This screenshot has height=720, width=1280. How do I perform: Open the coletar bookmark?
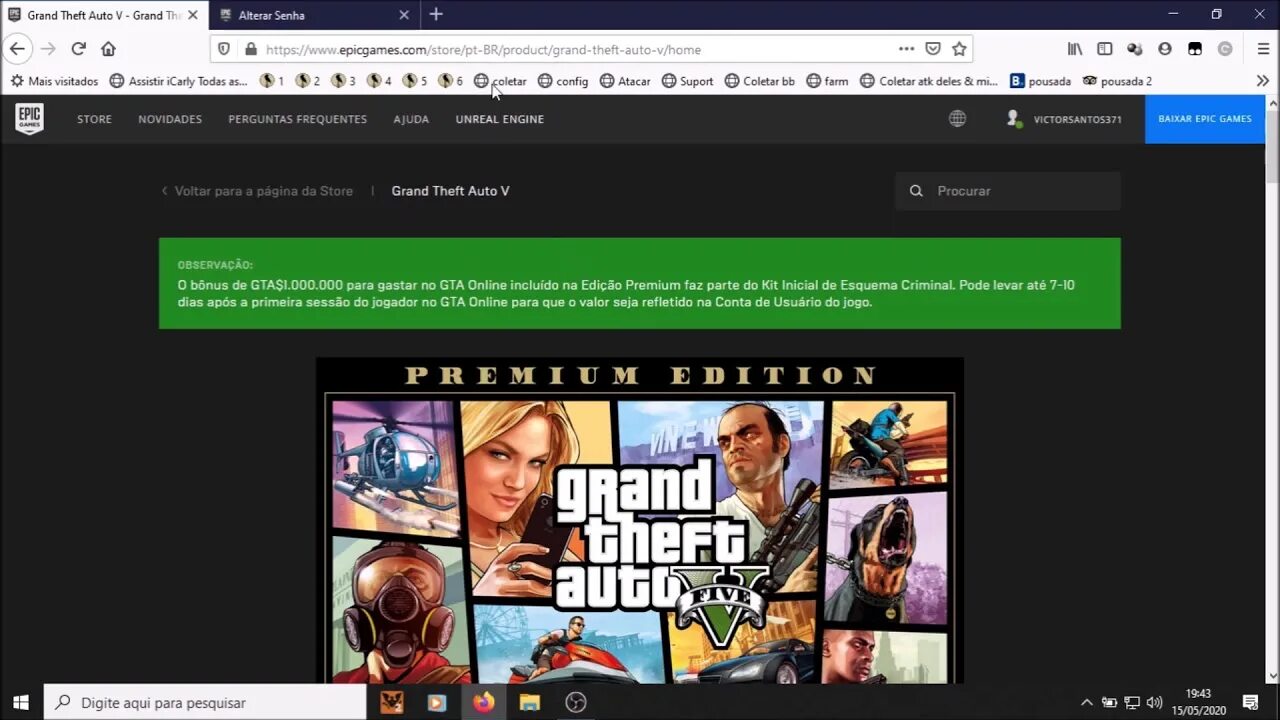click(x=500, y=81)
